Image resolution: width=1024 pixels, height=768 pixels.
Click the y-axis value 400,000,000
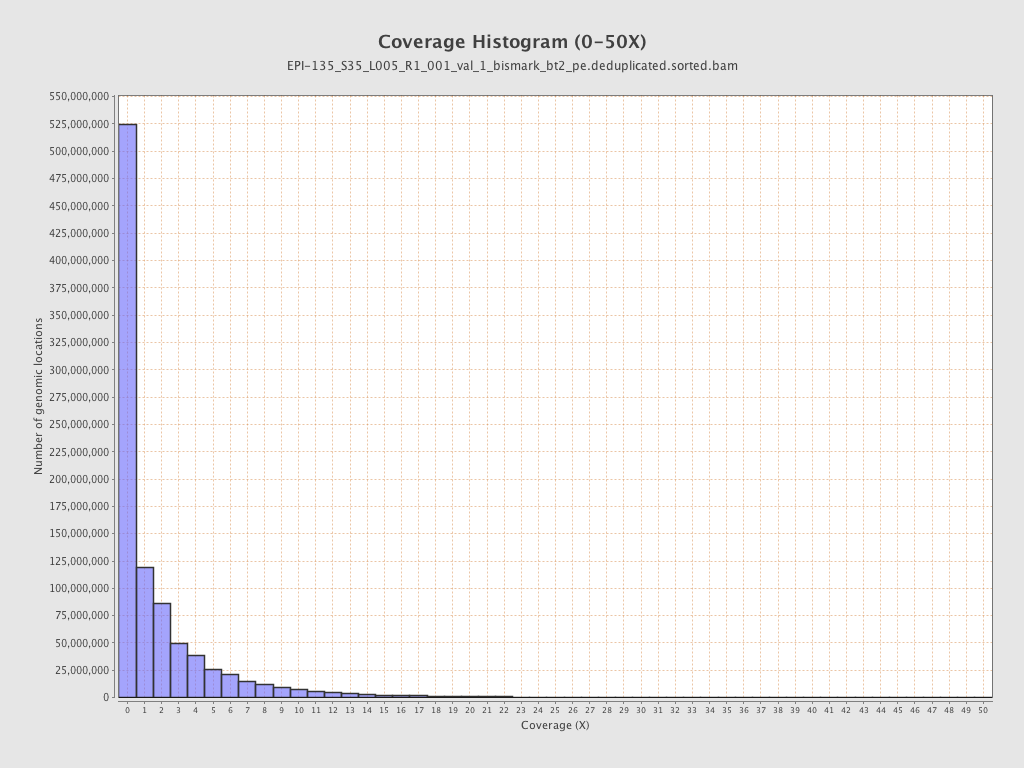click(79, 260)
